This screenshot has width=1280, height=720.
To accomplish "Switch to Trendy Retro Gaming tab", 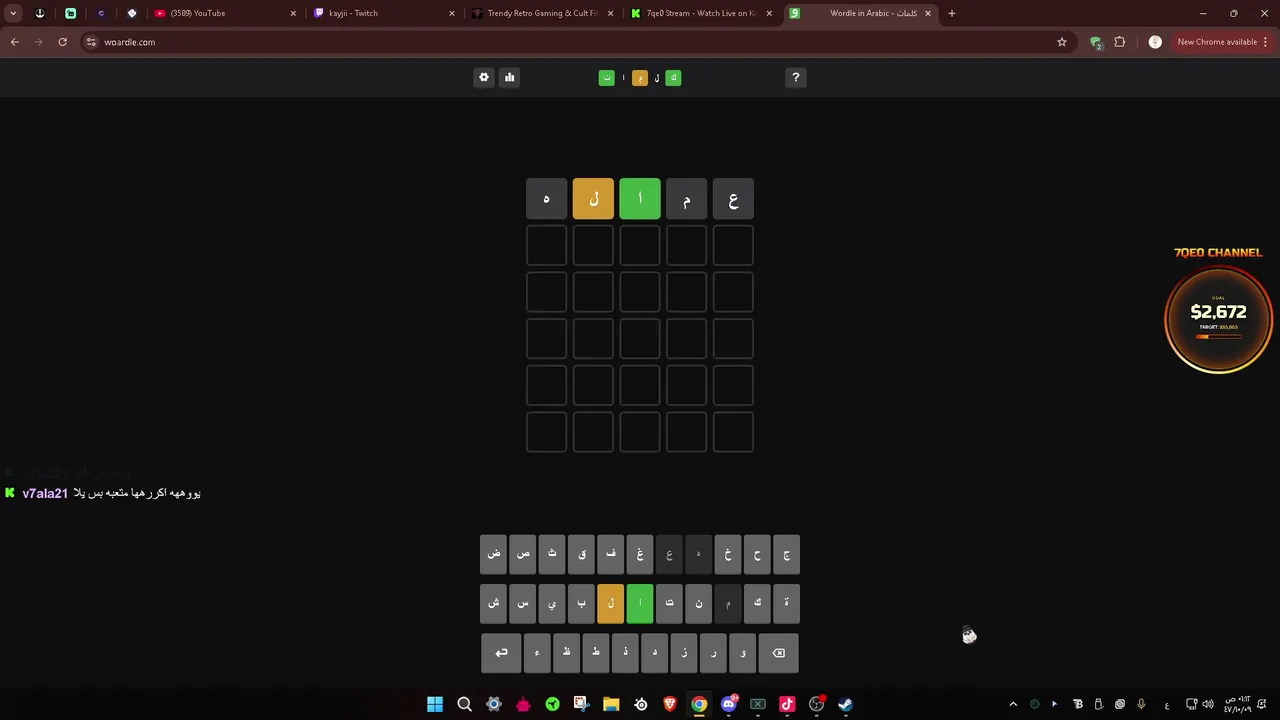I will pos(543,13).
